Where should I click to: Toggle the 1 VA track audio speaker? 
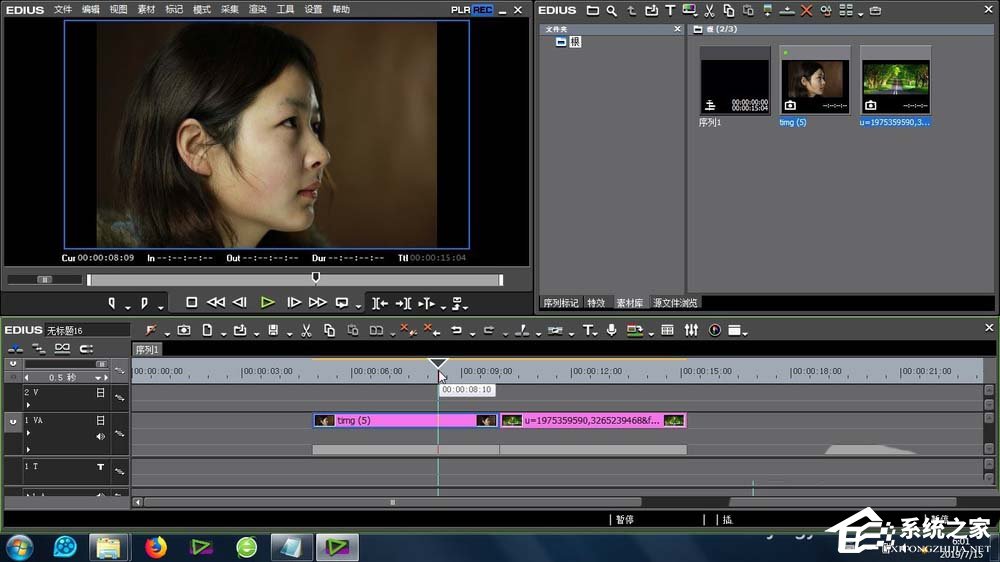pyautogui.click(x=100, y=437)
